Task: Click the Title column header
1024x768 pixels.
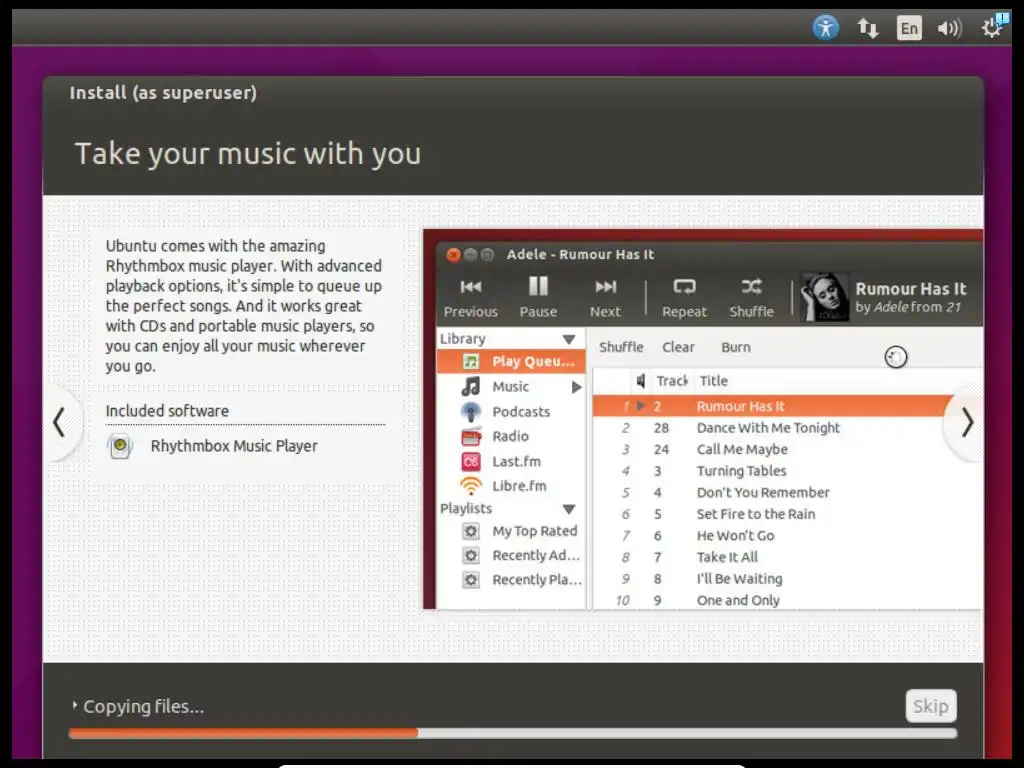Action: click(x=714, y=381)
